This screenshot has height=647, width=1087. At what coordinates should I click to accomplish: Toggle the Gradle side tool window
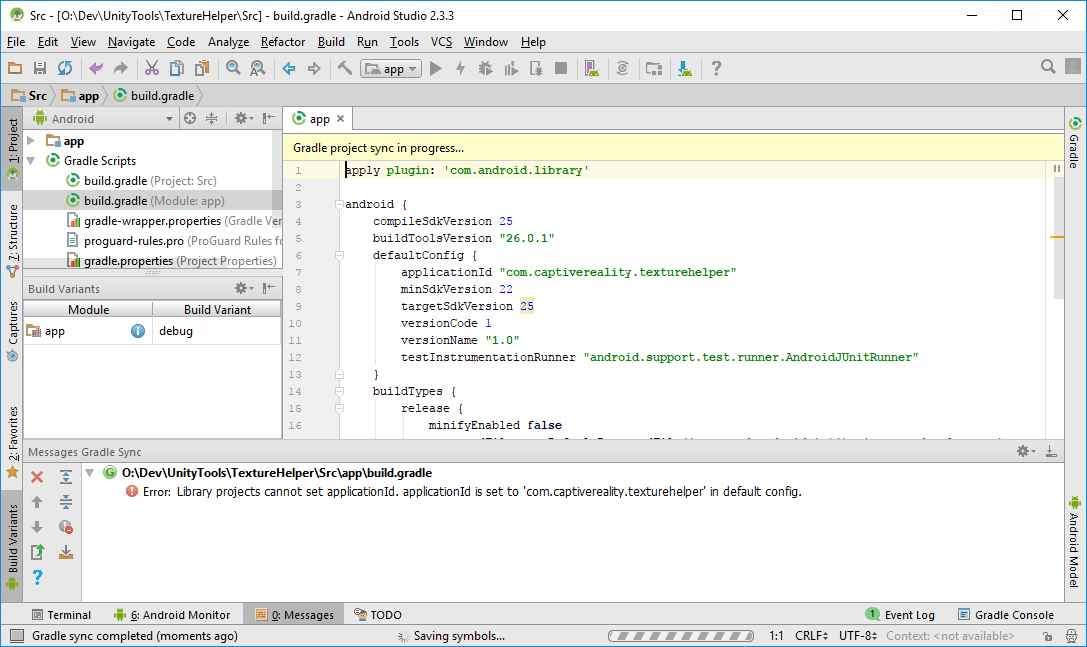coord(1075,144)
